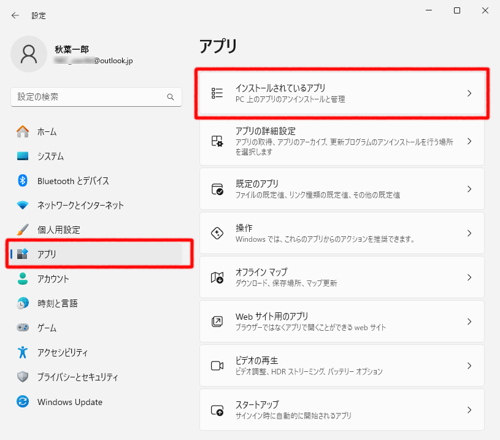Click the network Wi-Fi icon in sidebar
This screenshot has width=500, height=440.
click(23, 205)
